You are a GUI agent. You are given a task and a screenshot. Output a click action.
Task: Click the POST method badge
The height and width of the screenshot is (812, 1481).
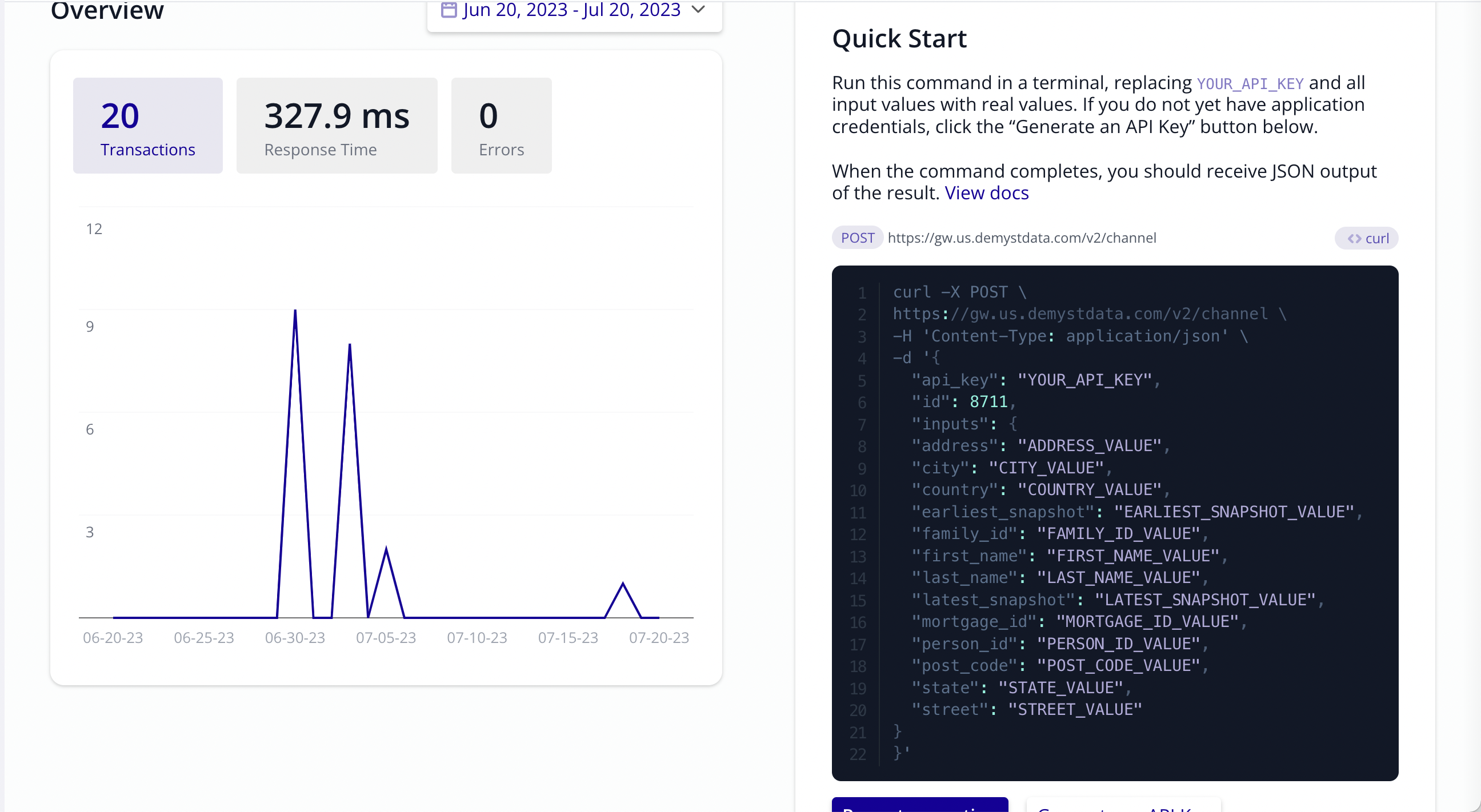pyautogui.click(x=857, y=238)
